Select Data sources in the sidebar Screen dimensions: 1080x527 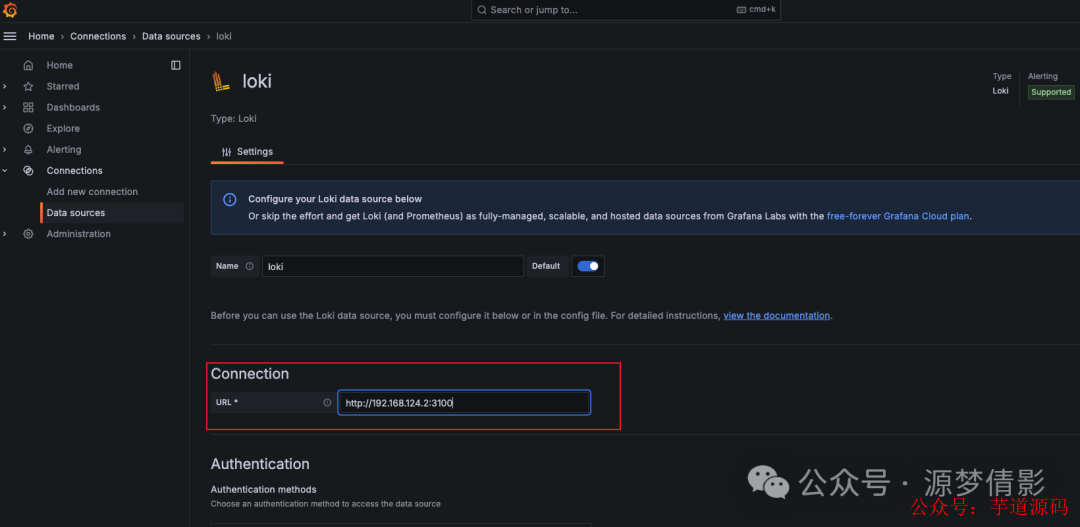tap(112, 213)
